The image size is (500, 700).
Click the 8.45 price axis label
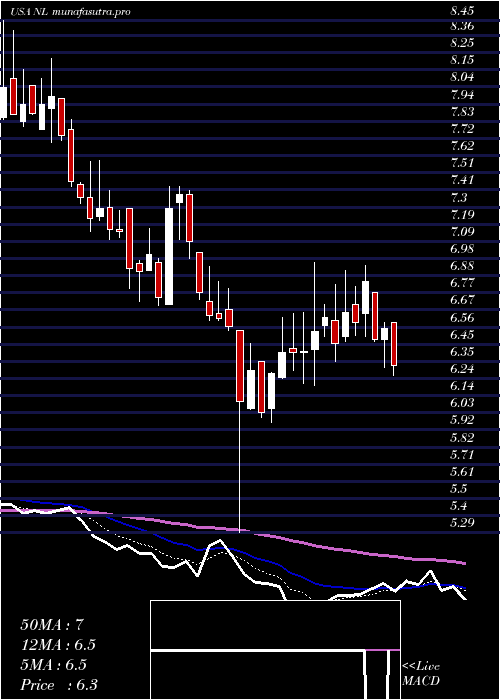(x=462, y=12)
